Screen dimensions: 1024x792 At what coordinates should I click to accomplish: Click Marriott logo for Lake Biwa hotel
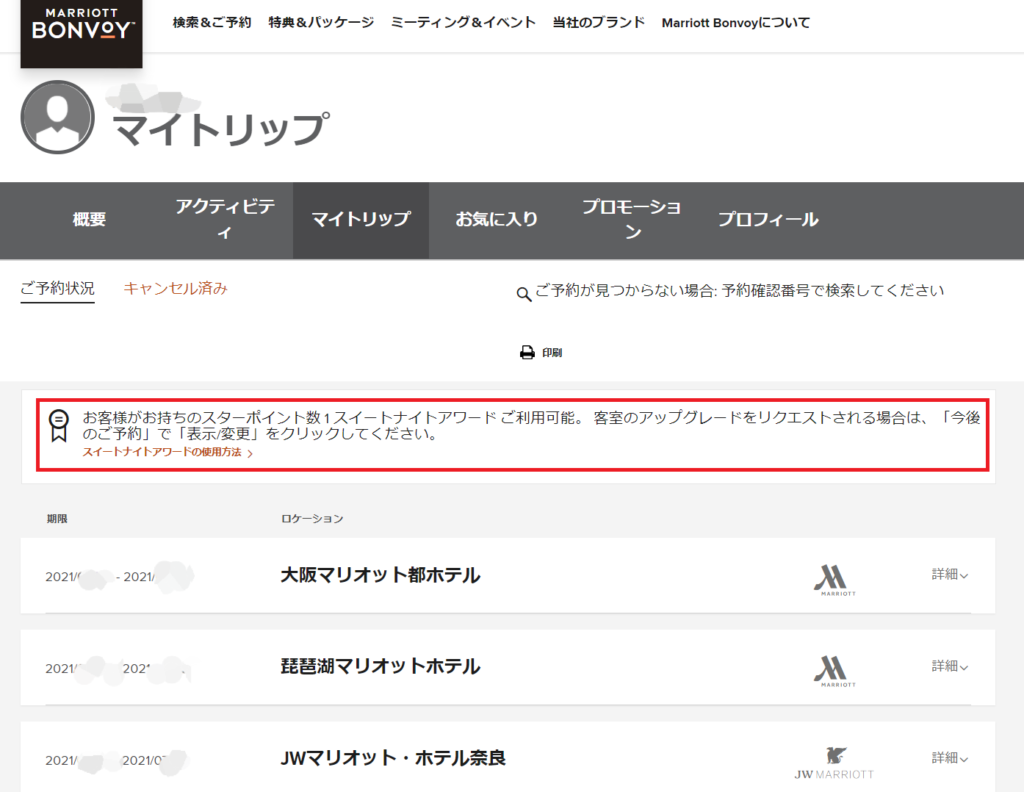(x=834, y=671)
